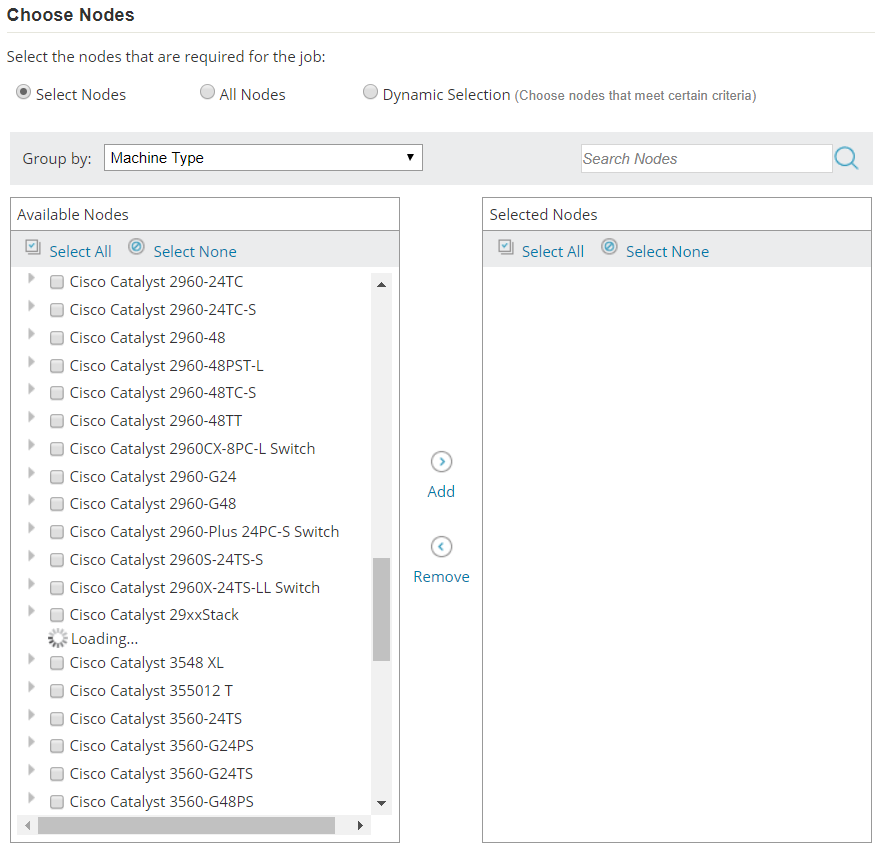875x844 pixels.
Task: Click the scroll left arrow
Action: pos(27,825)
